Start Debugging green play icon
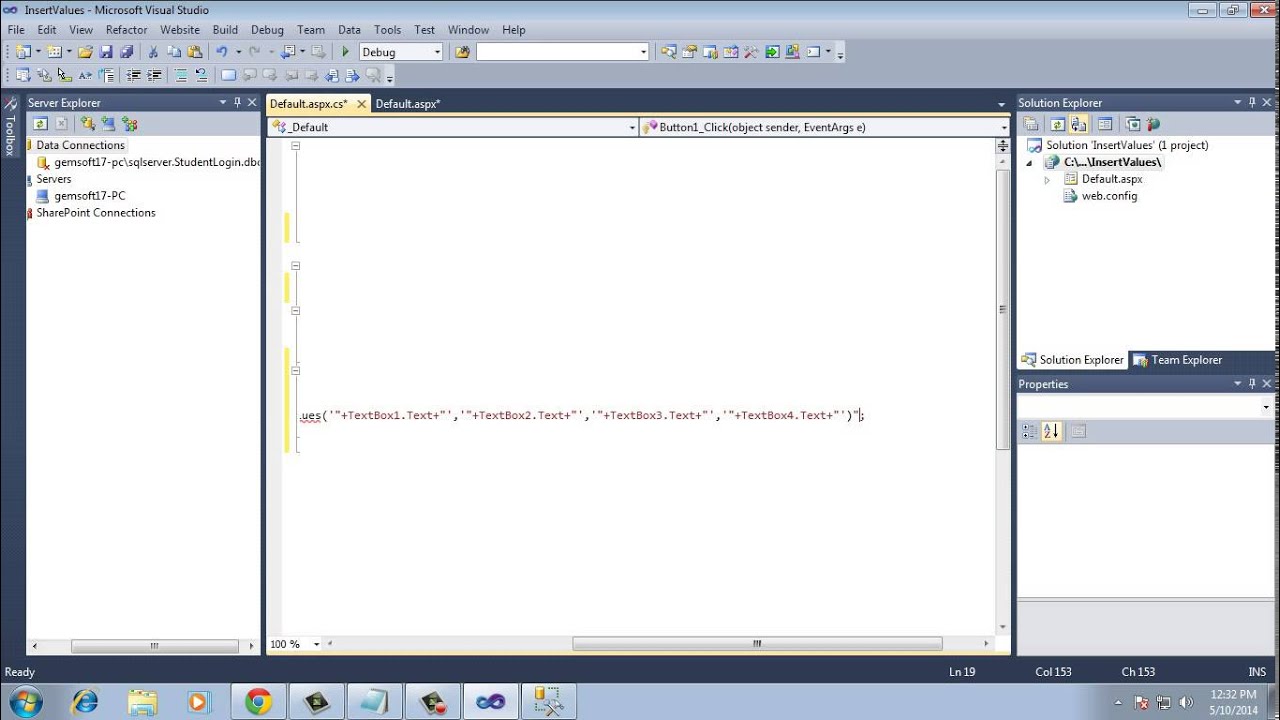The height and width of the screenshot is (720, 1280). pyautogui.click(x=345, y=52)
